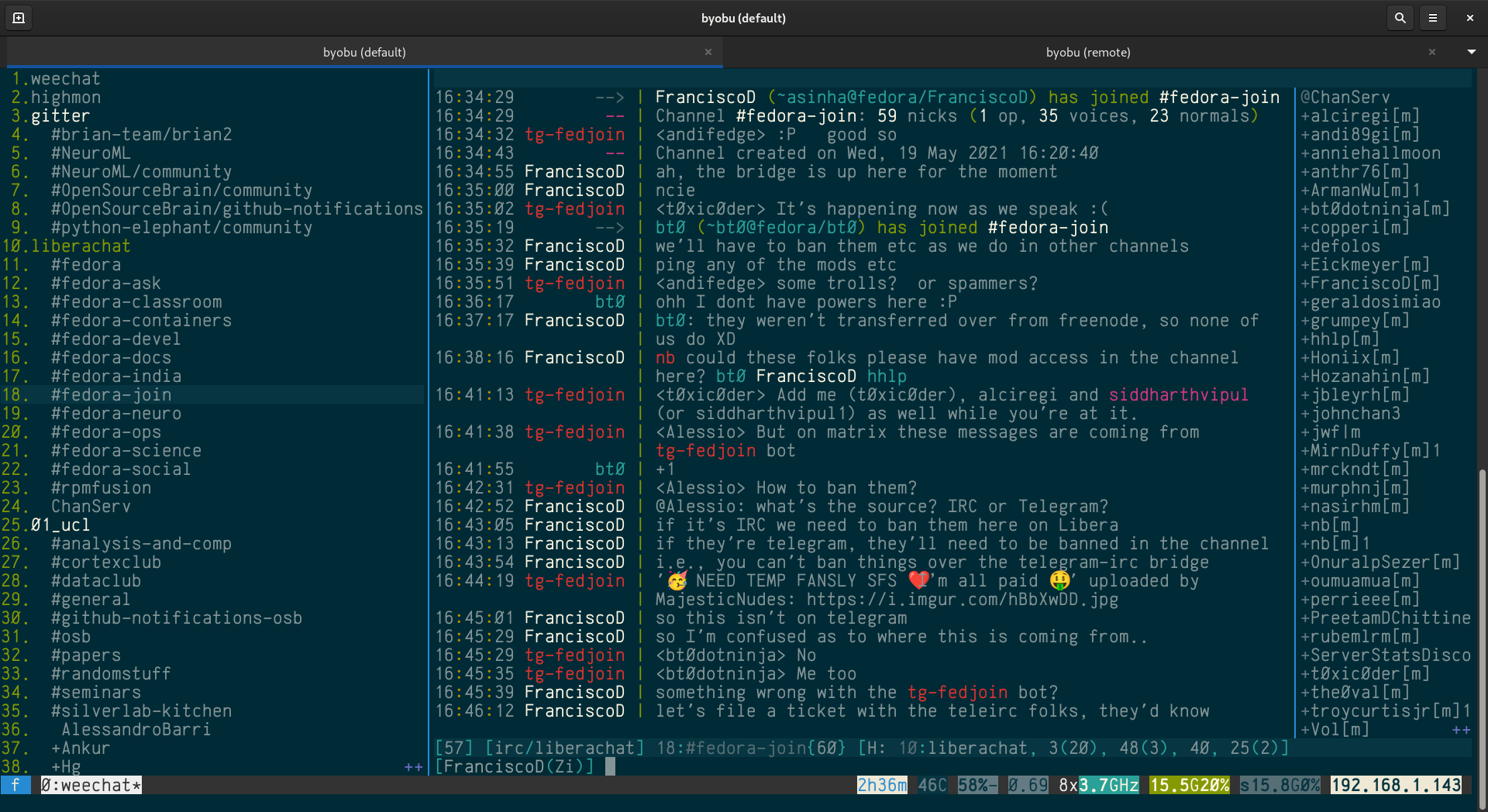This screenshot has height=812, width=1488.
Task: Select 01_ucl server buffer
Action: [x=60, y=525]
